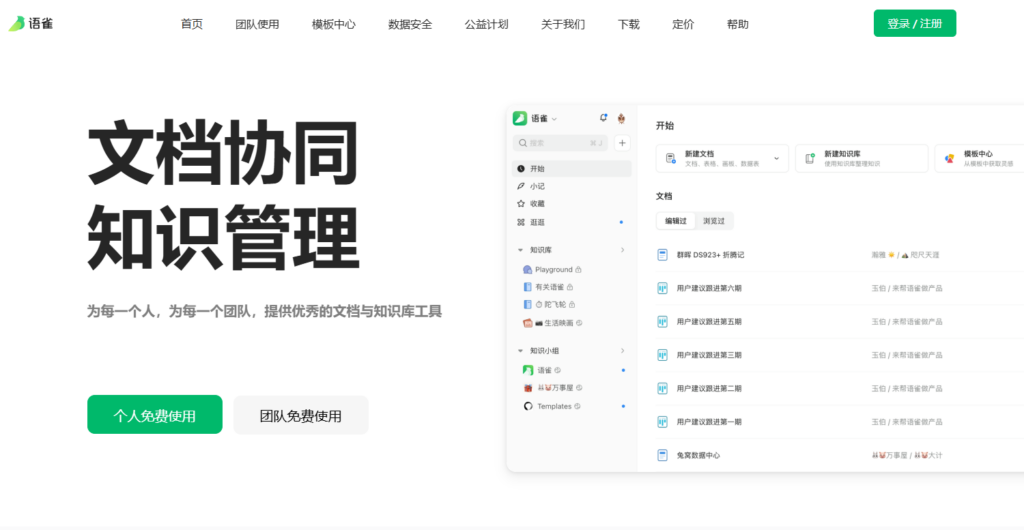Screen dimensions: 1024x530
Task: Collapse the 知识库 section triangle
Action: (520, 250)
